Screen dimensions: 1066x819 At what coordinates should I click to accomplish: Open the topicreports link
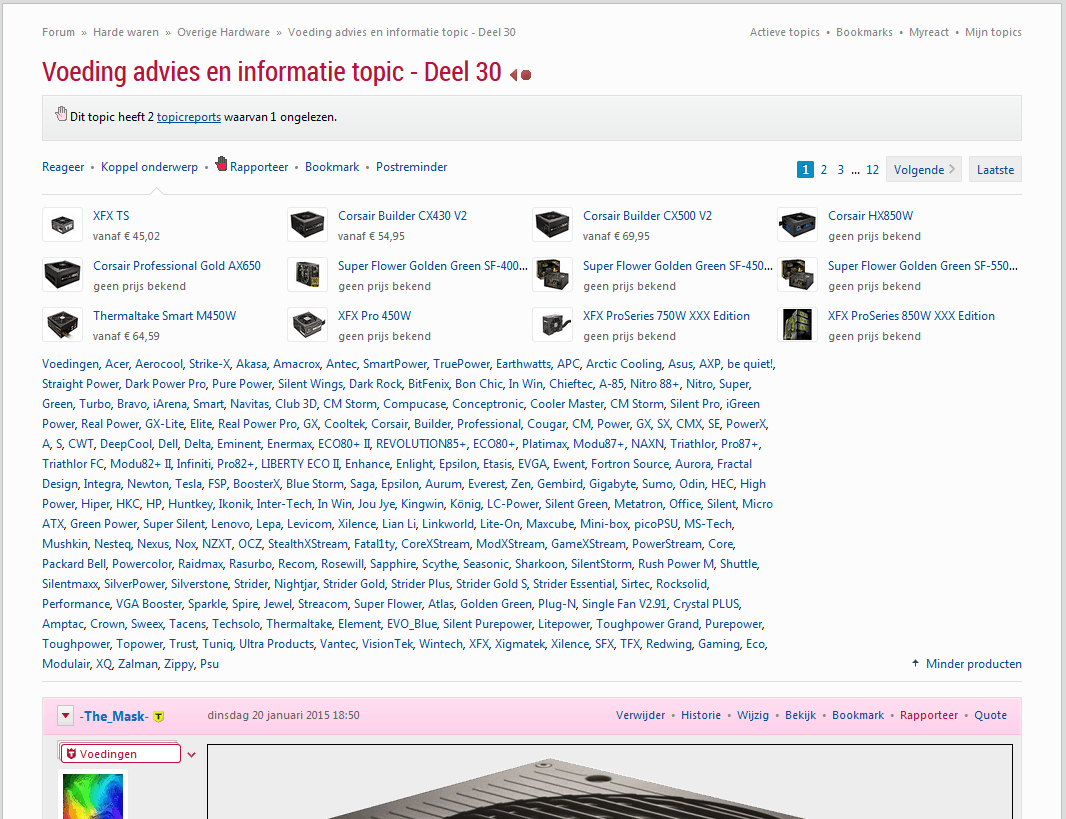click(189, 117)
